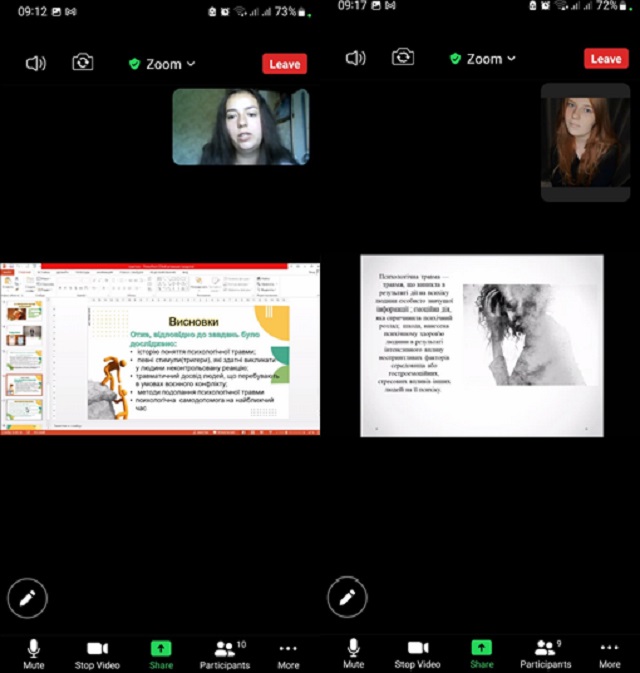
Task: Open annotation pencil in the right screen
Action: (347, 598)
